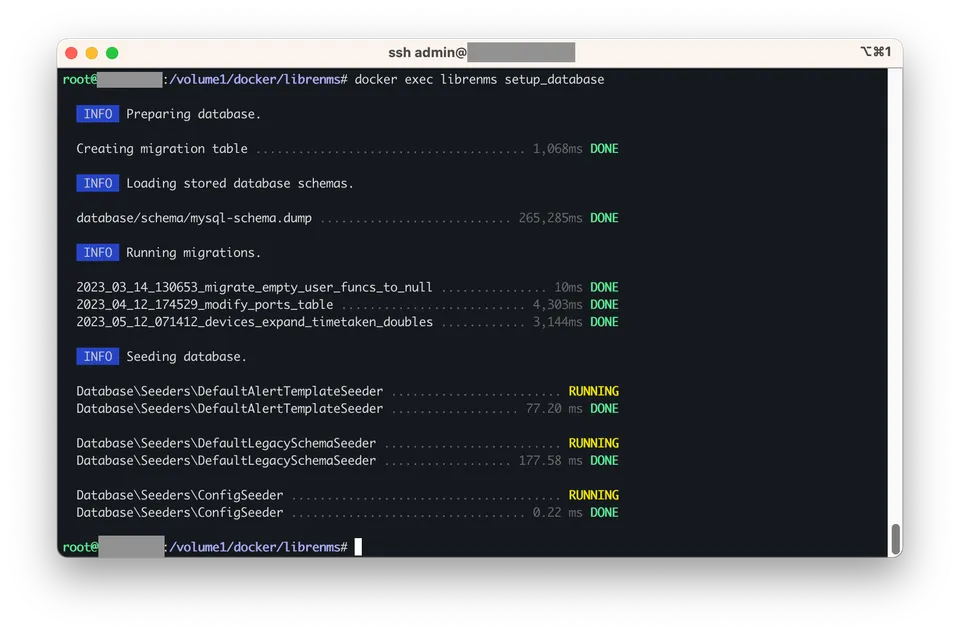The width and height of the screenshot is (960, 633).
Task: Click the text 'Preparing database.'
Action: [193, 114]
